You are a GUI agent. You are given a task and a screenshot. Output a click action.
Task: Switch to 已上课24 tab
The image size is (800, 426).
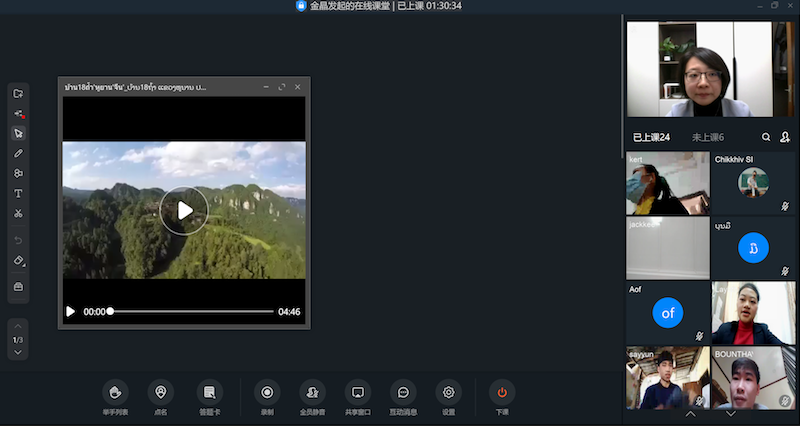[x=652, y=137]
